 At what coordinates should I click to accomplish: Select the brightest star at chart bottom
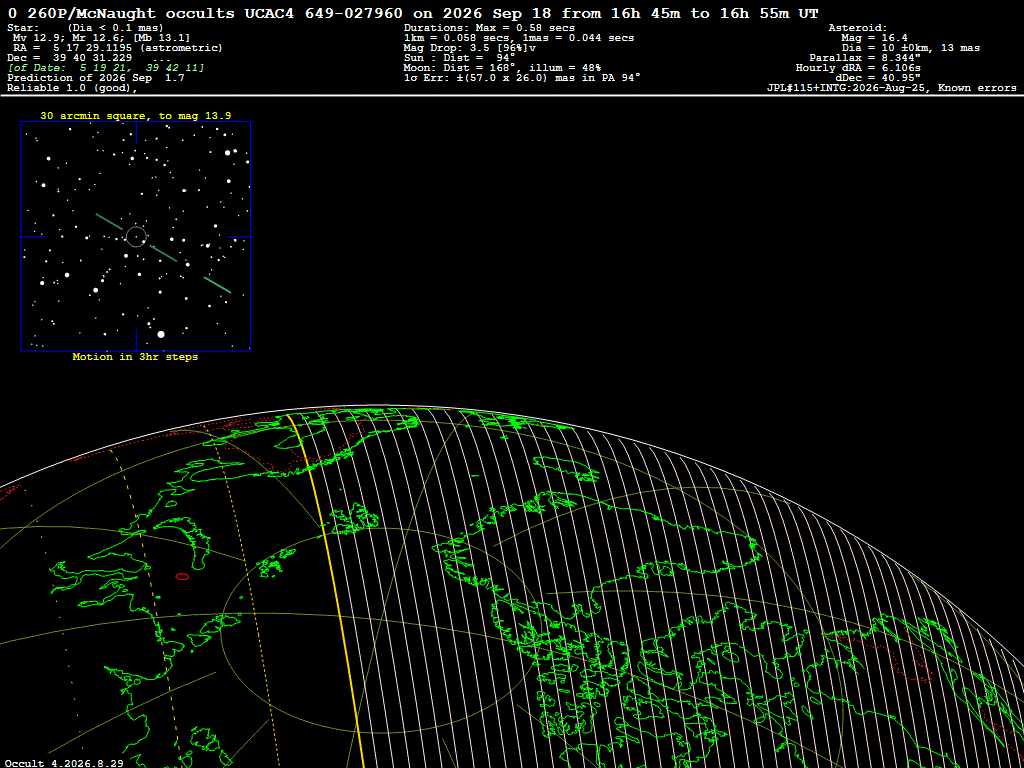pyautogui.click(x=161, y=334)
